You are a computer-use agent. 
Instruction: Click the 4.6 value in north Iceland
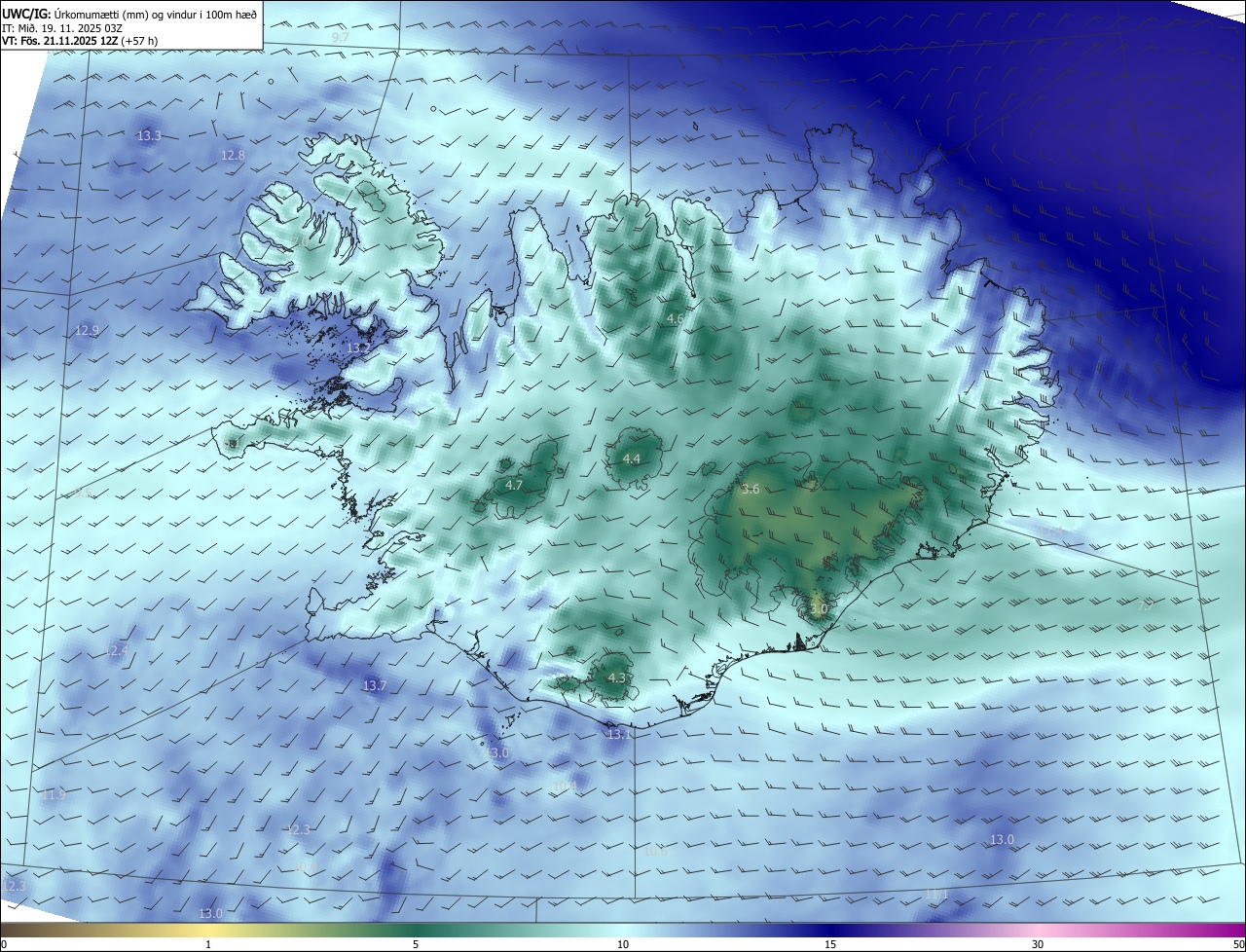click(x=676, y=319)
